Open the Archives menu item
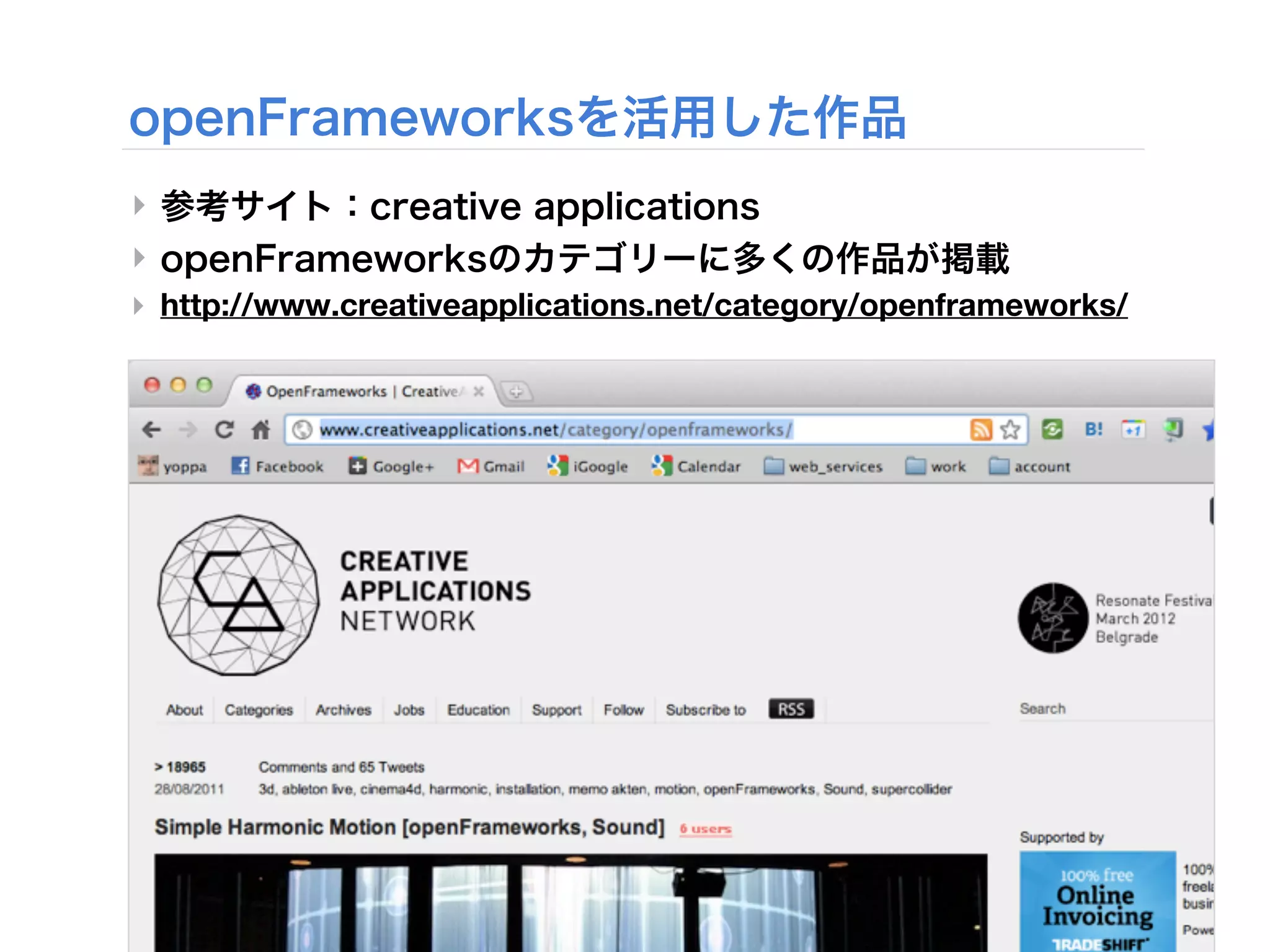The height and width of the screenshot is (952, 1270). pyautogui.click(x=343, y=710)
